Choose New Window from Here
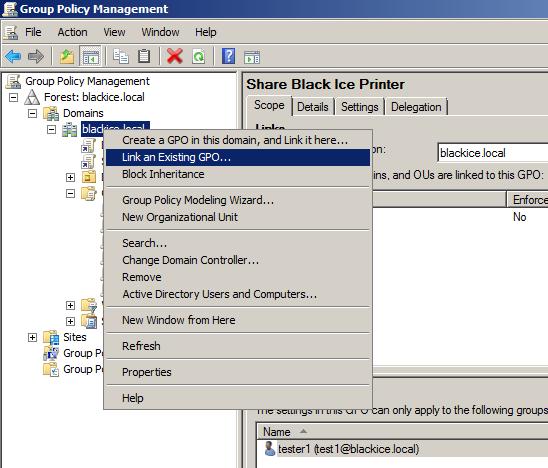 coord(238,320)
